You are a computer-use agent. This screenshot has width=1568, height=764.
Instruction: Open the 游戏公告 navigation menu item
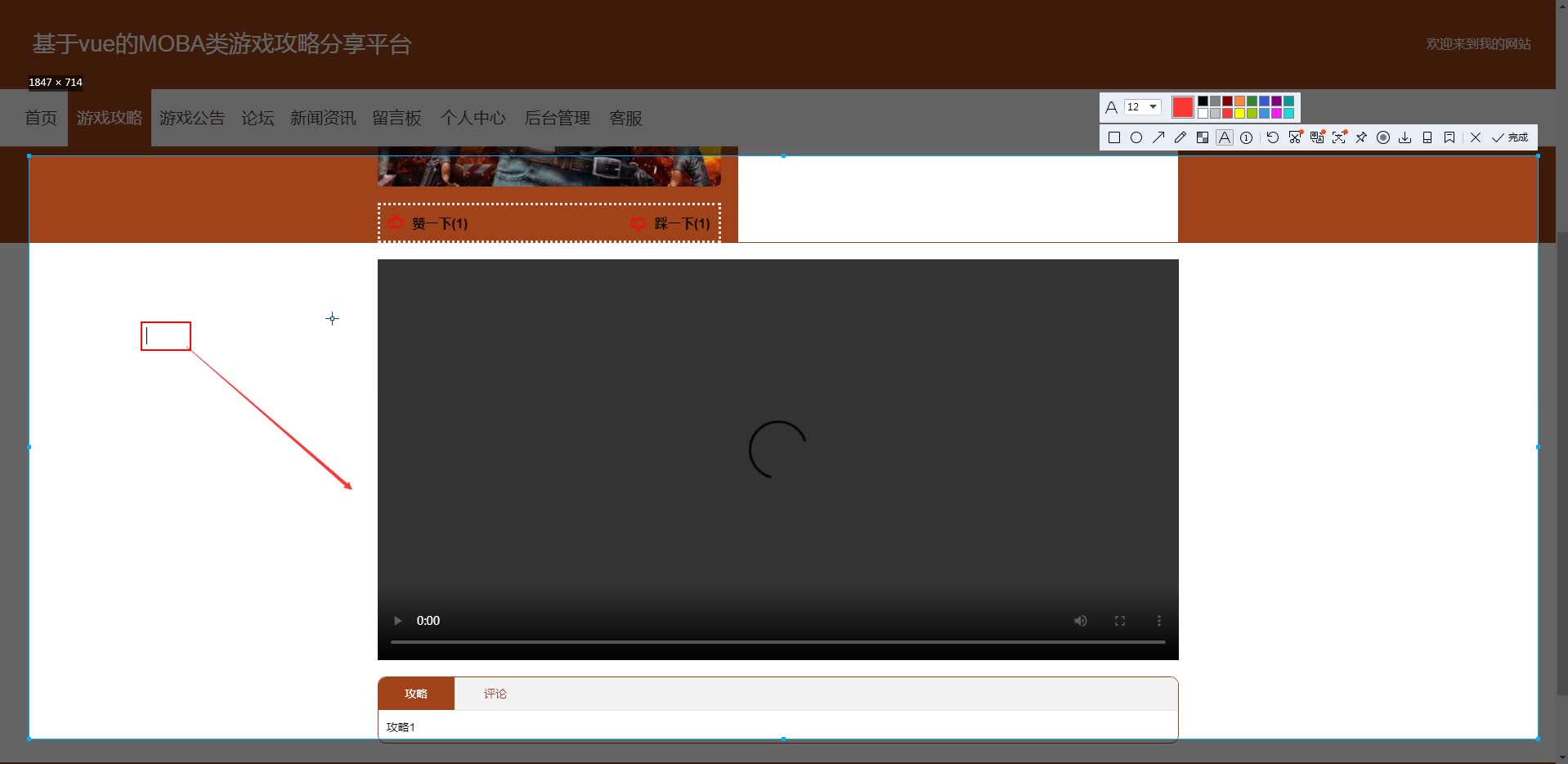191,118
